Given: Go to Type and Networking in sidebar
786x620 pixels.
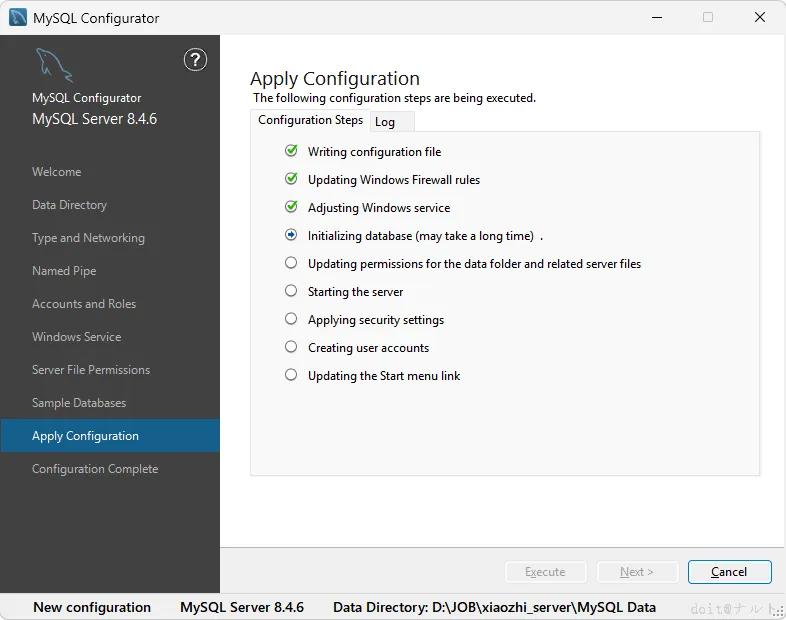Looking at the screenshot, I should pyautogui.click(x=88, y=238).
